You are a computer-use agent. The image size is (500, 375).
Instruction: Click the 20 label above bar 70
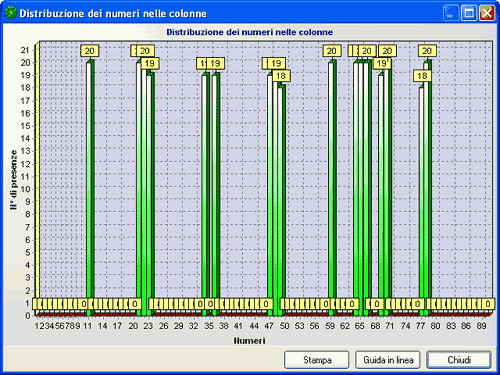click(x=387, y=51)
